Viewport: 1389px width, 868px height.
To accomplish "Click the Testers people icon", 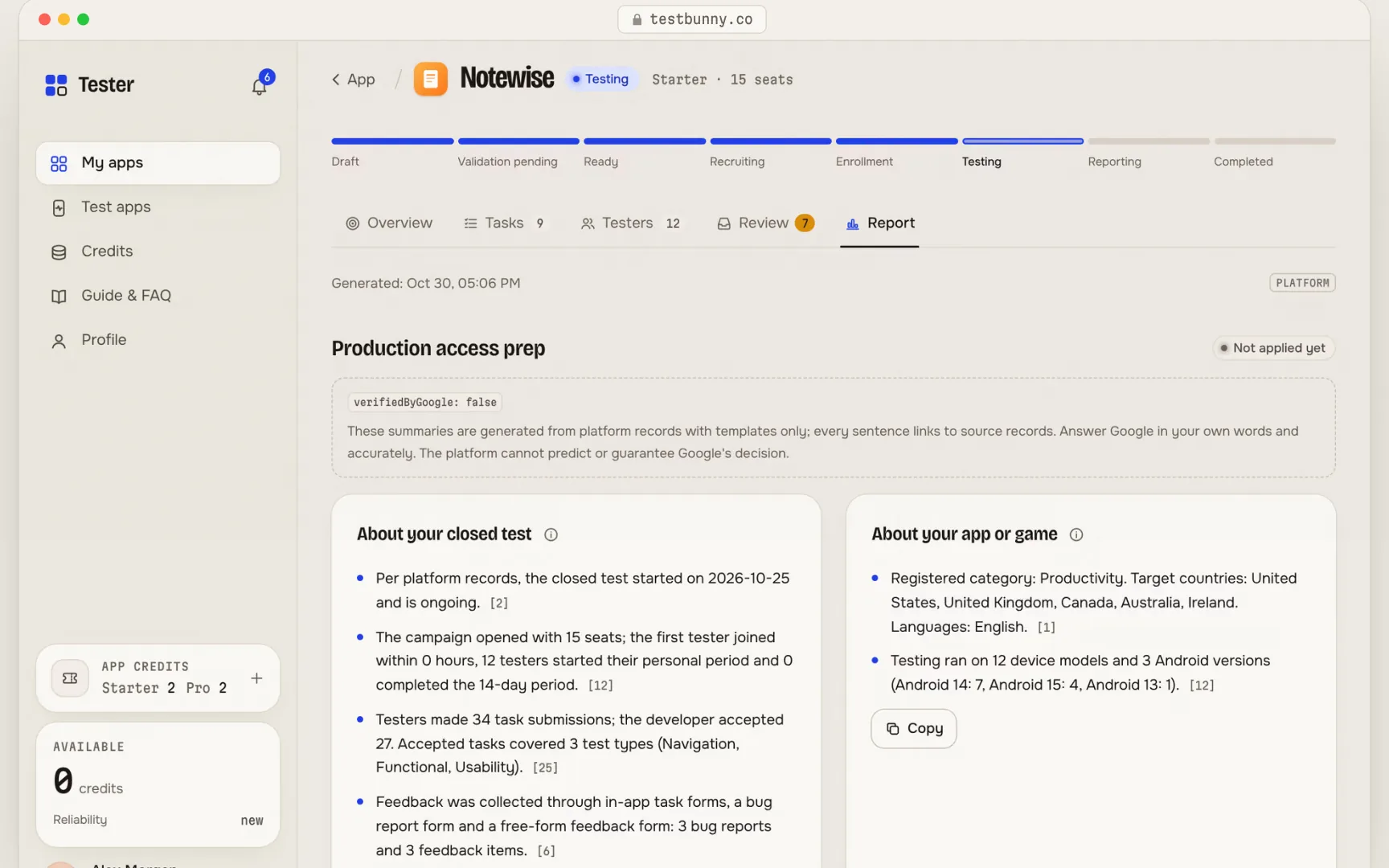I will 588,223.
